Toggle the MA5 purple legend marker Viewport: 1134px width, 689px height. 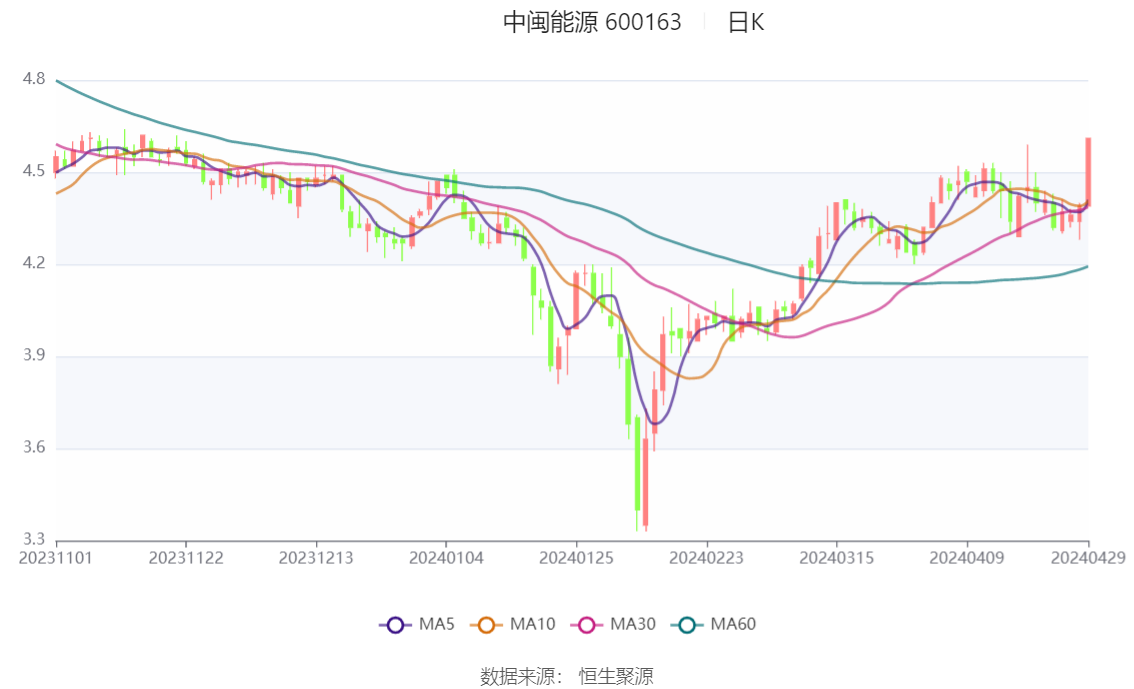[x=395, y=625]
